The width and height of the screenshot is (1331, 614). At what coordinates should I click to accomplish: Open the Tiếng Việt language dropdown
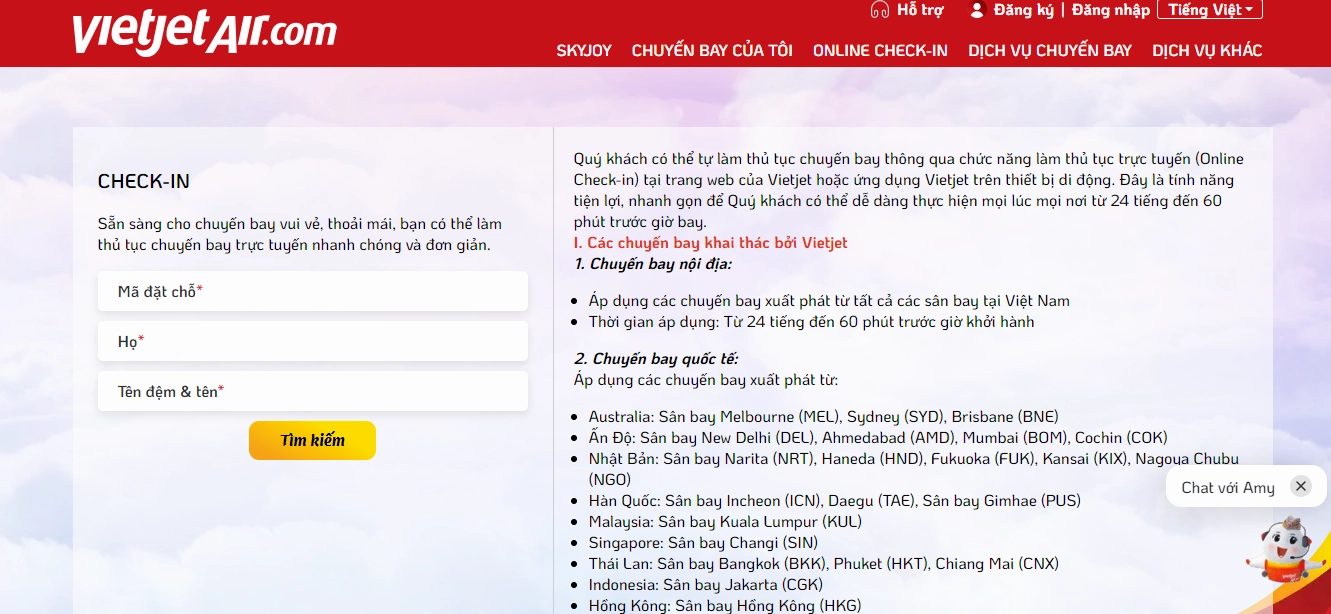click(1210, 10)
